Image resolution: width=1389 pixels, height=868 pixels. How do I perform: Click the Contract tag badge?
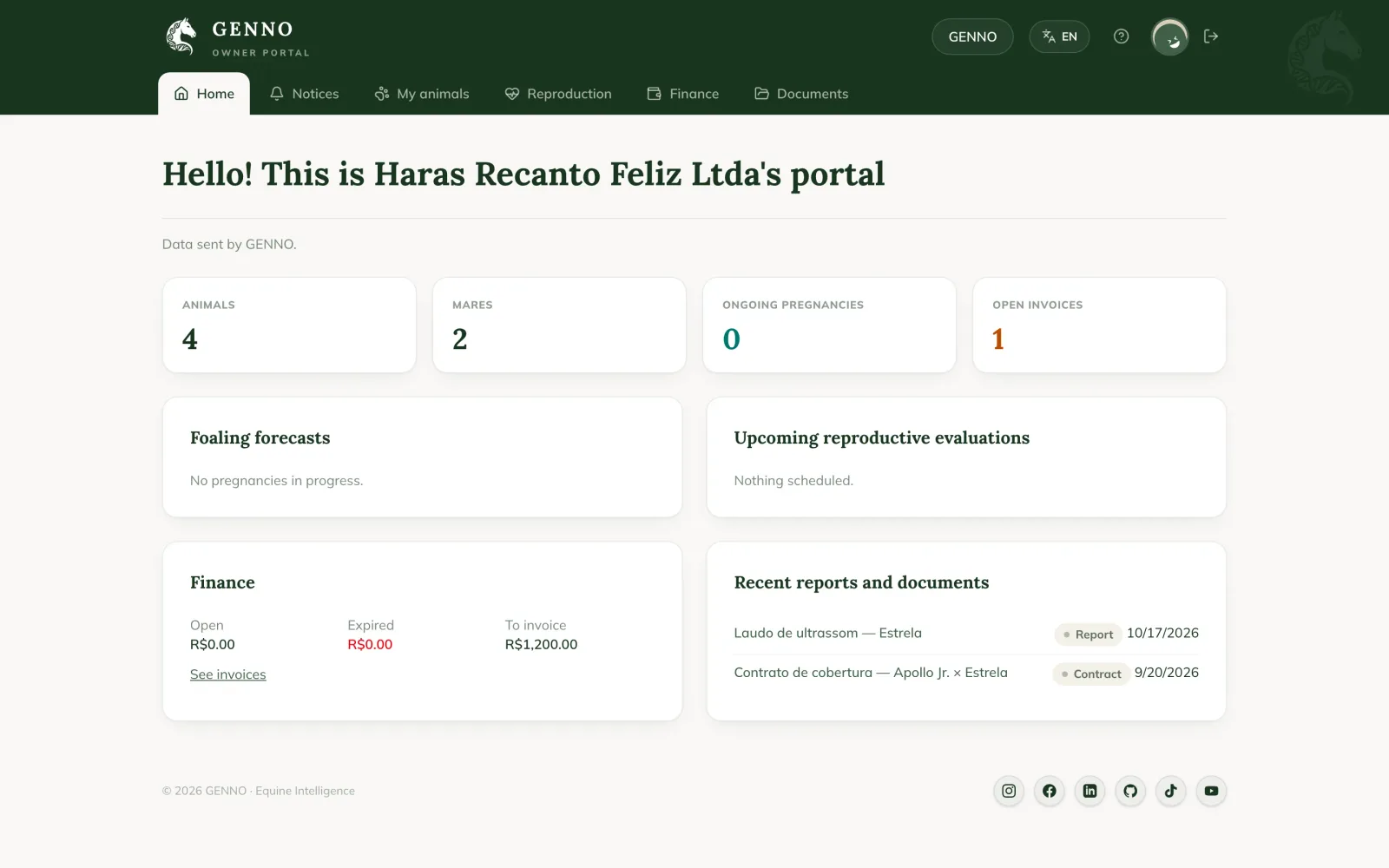1091,674
